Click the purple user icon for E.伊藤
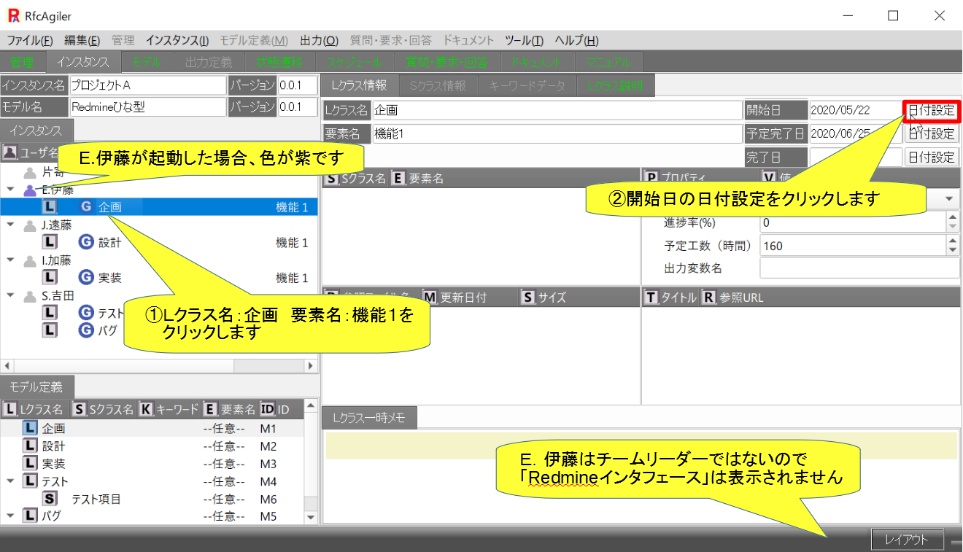Screen dimensions: 963x552 pos(29,190)
